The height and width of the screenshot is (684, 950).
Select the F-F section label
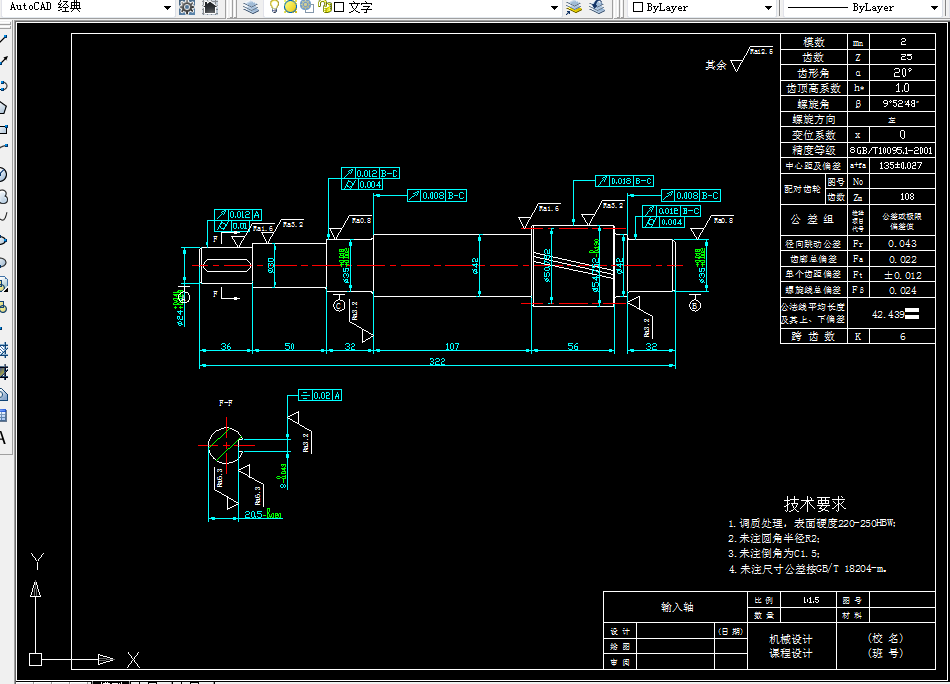coord(225,403)
